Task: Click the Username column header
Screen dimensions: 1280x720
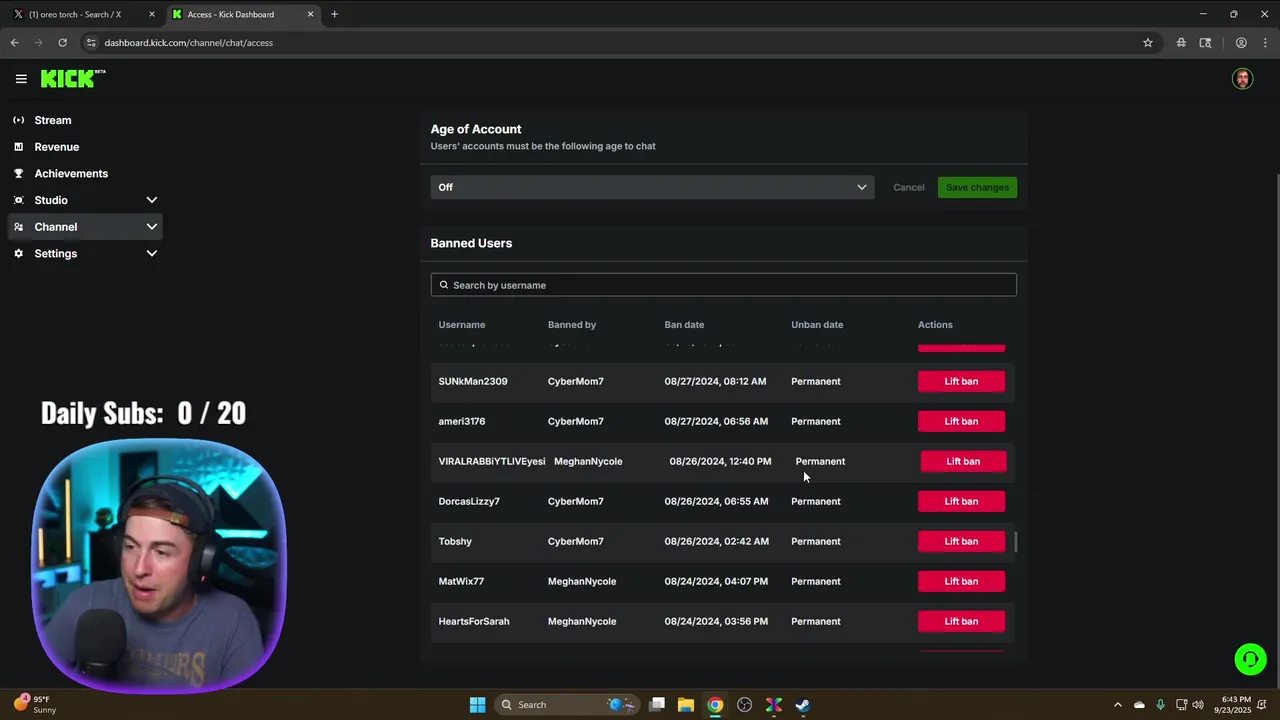Action: point(462,325)
